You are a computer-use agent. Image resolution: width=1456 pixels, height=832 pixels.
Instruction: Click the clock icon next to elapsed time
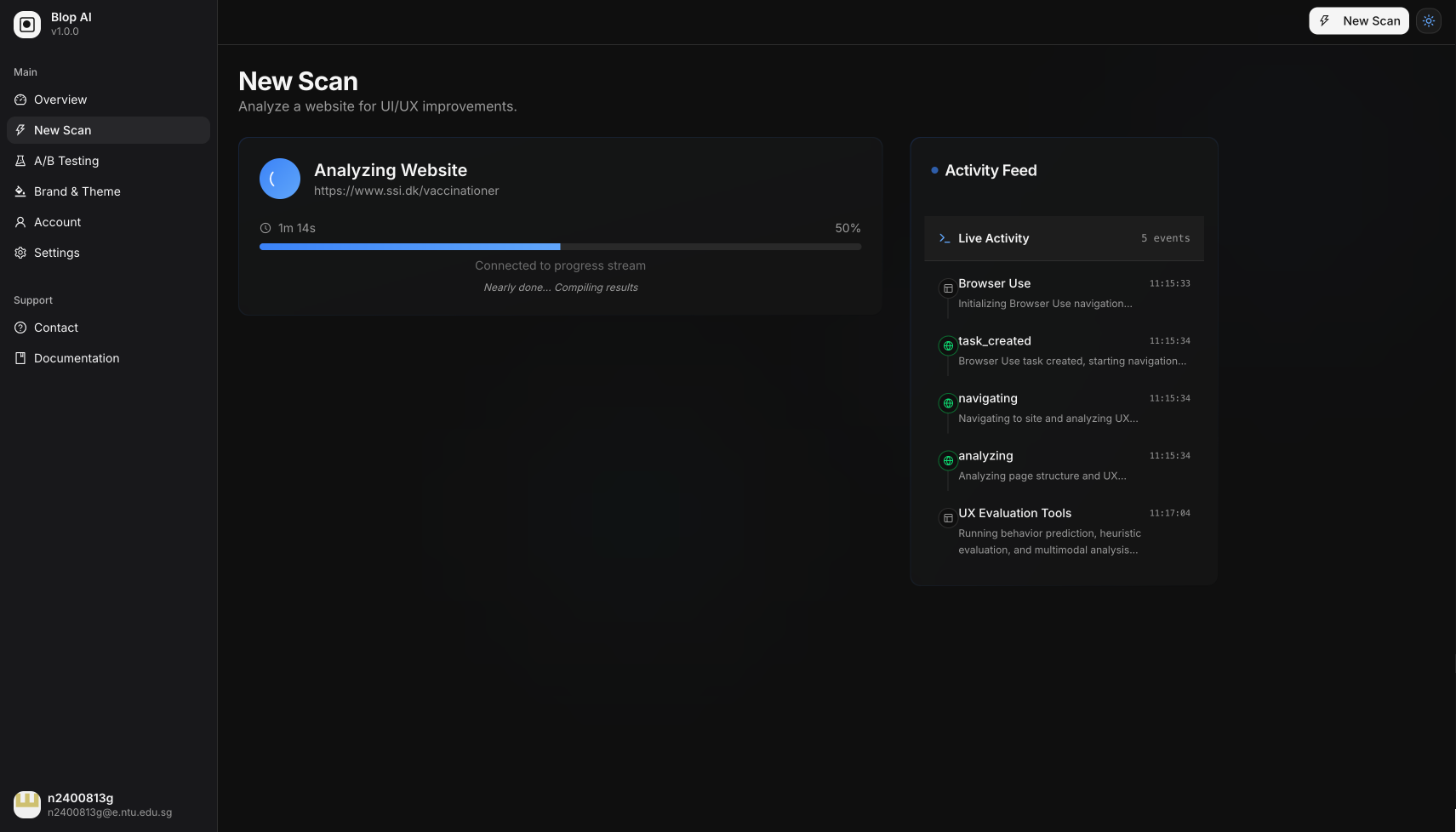[266, 228]
